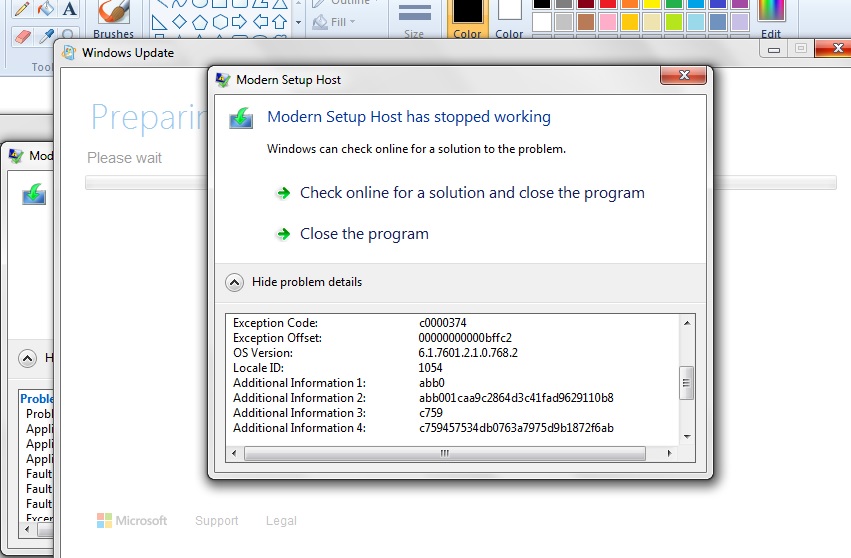Choose the up arrow shape
Screen dimensions: 851x558
point(280,22)
